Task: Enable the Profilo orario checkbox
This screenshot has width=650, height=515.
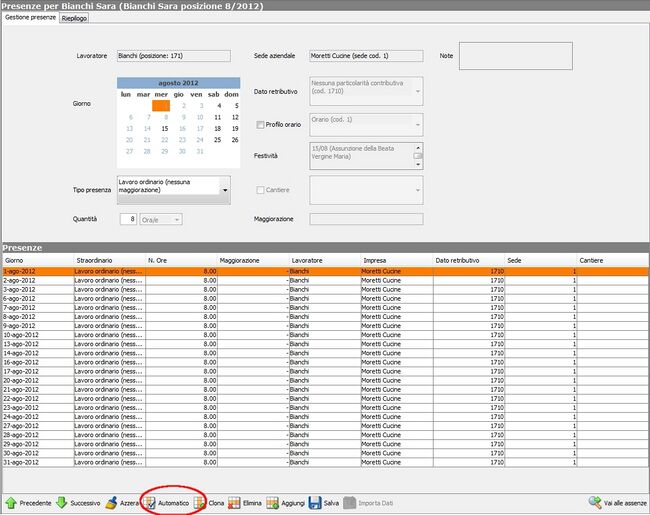Action: point(262,125)
